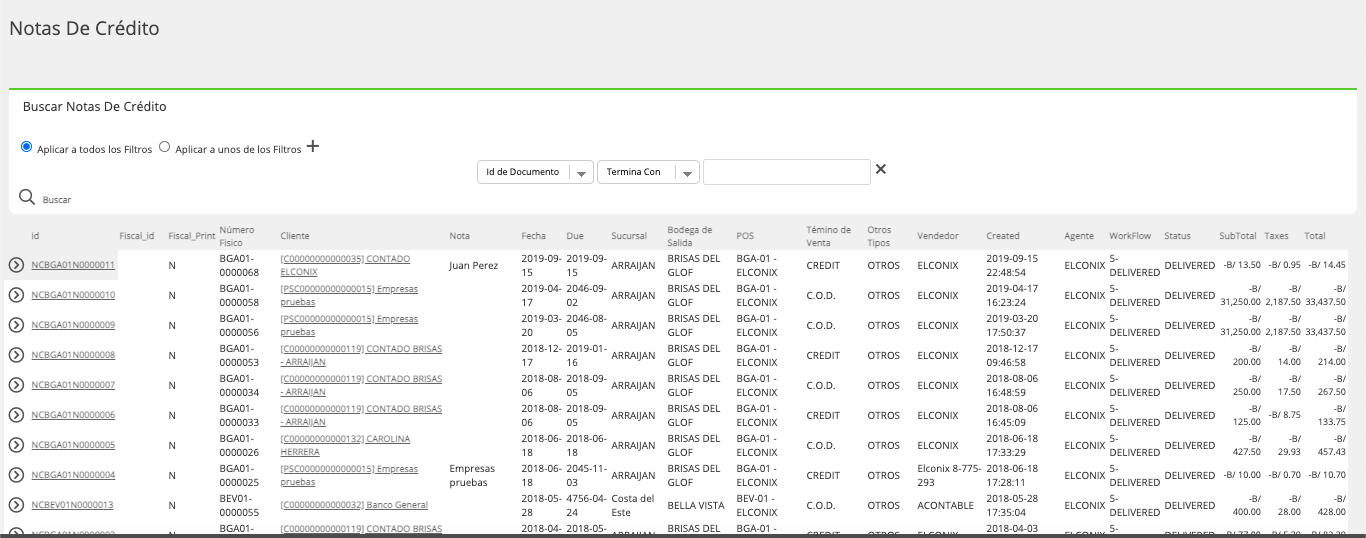The image size is (1366, 538).
Task: Click the 'BELLA VISTA' bodega cell
Action: click(x=696, y=505)
